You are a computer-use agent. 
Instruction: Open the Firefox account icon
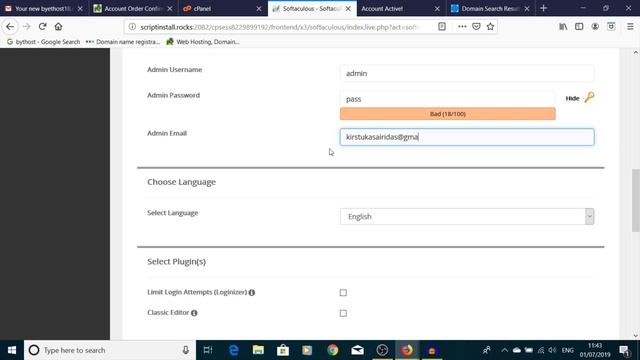[595, 27]
